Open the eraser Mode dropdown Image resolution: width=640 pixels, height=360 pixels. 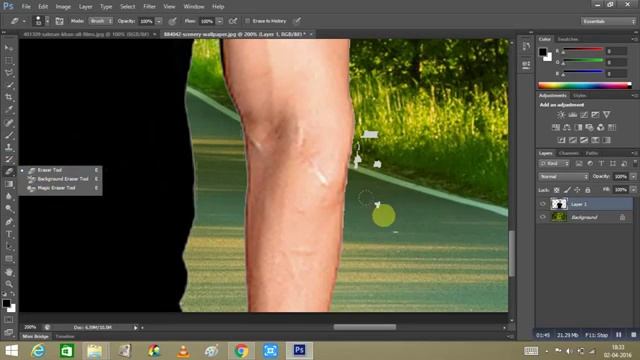(x=100, y=21)
